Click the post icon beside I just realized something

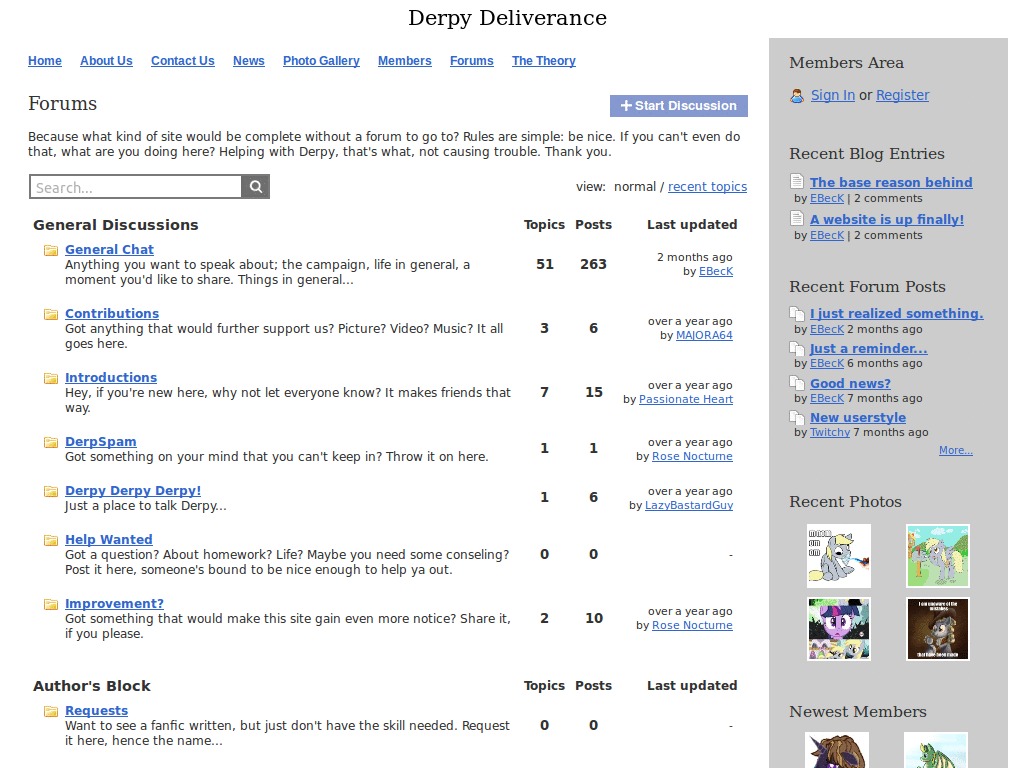point(797,313)
